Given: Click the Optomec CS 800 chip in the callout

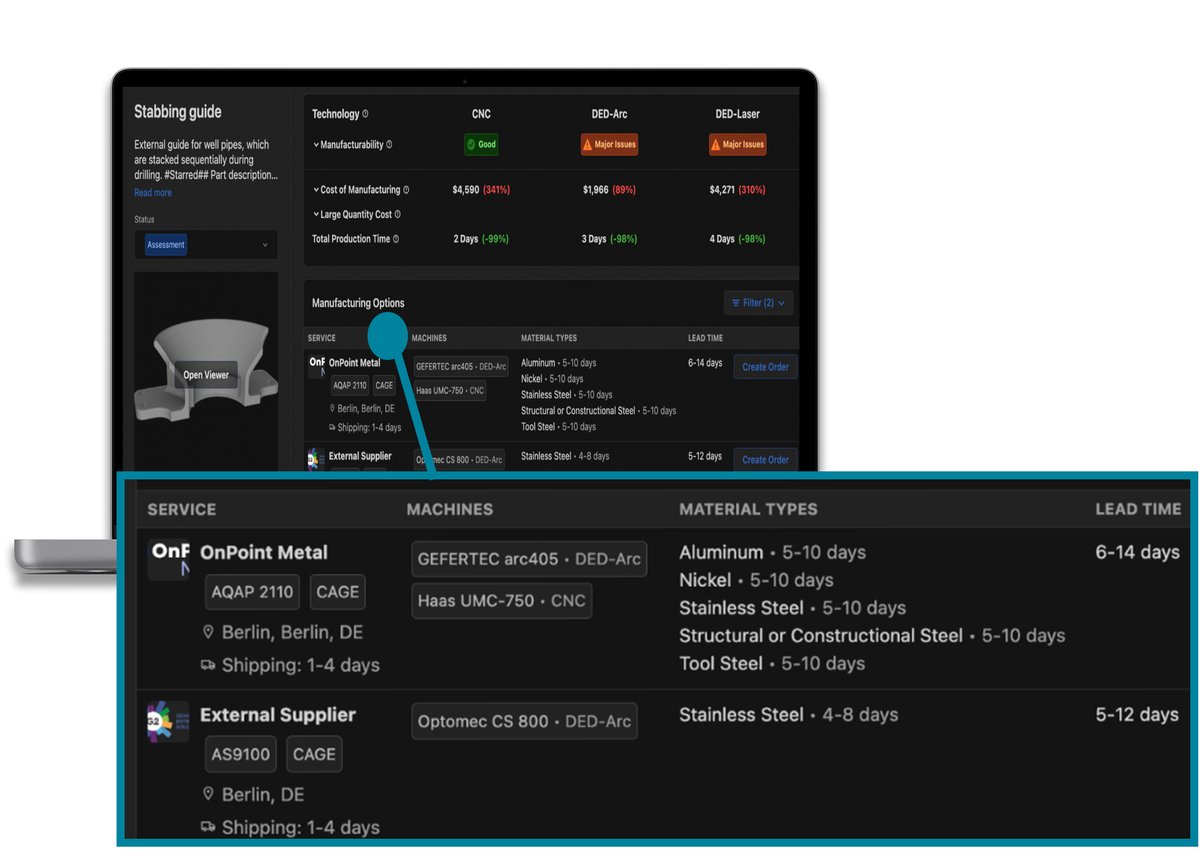Looking at the screenshot, I should 524,721.
